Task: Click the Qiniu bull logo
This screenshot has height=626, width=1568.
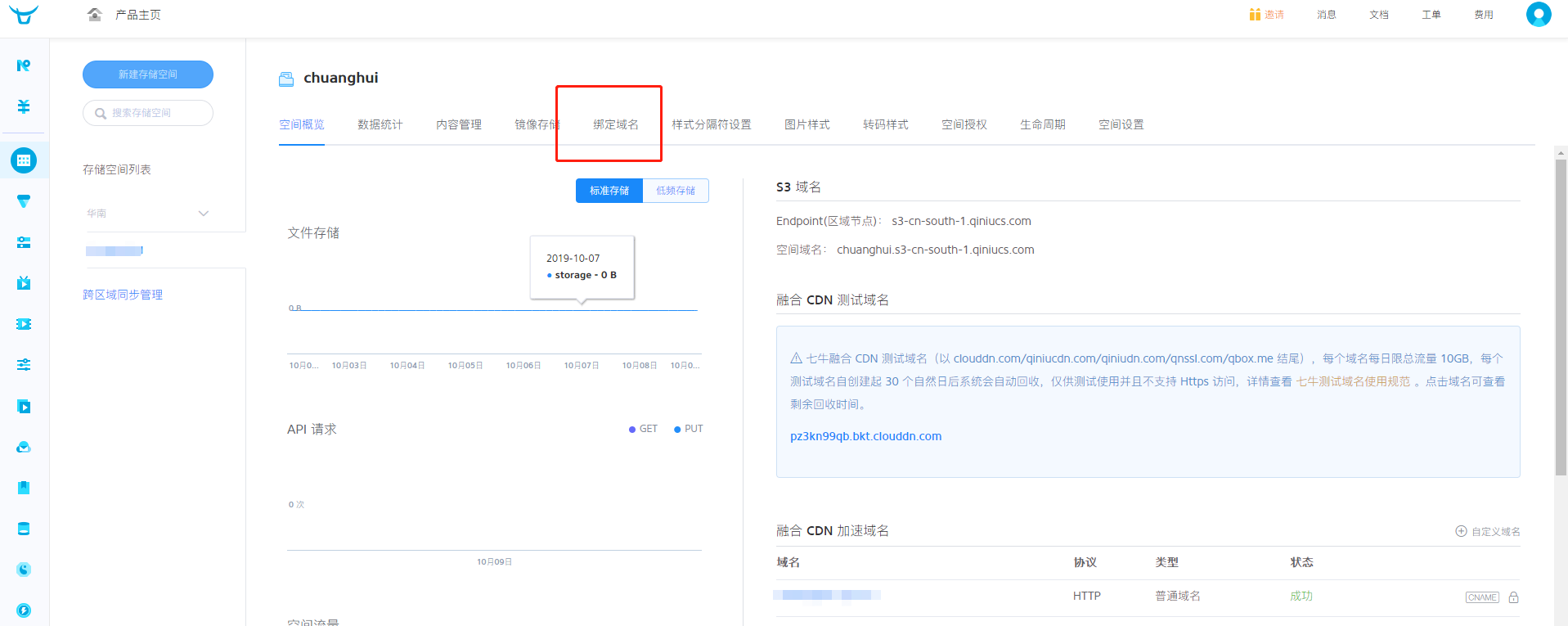Action: [x=24, y=15]
